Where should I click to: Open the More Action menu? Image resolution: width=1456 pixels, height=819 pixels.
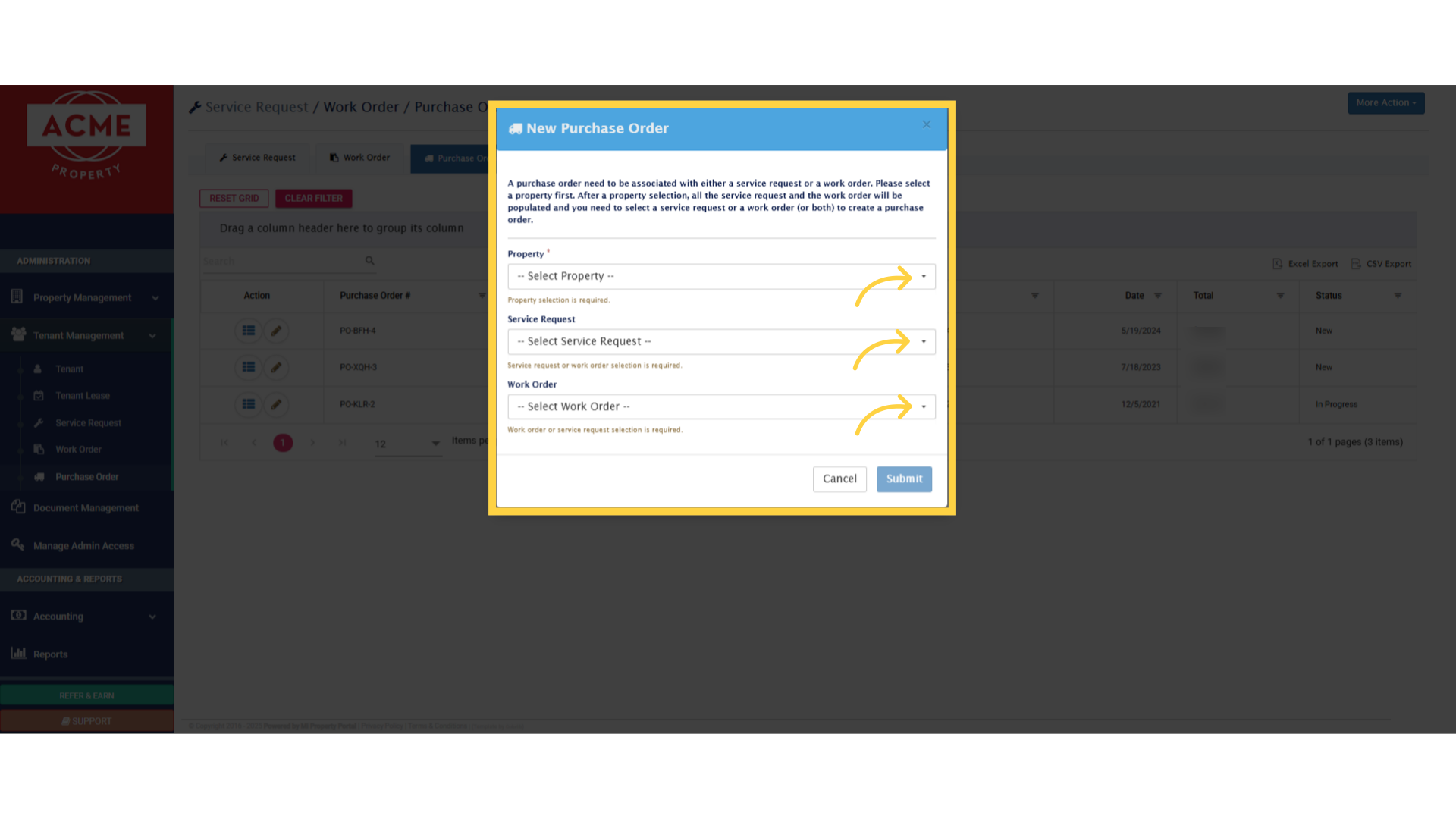coord(1385,102)
